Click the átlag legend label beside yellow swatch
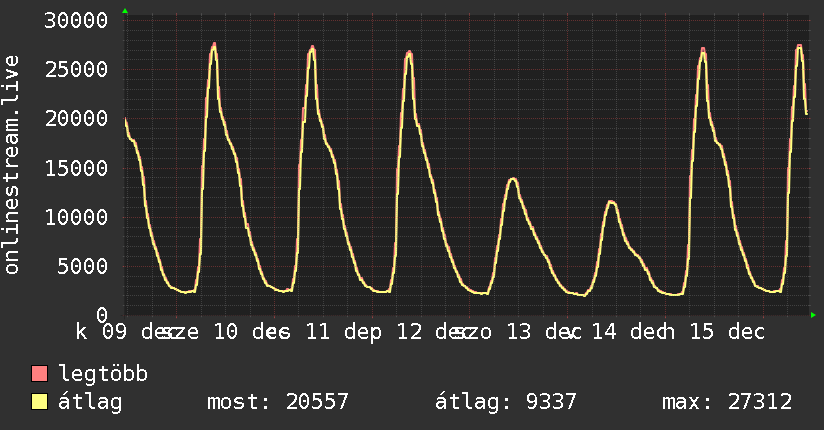This screenshot has height=430, width=824. pyautogui.click(x=90, y=402)
